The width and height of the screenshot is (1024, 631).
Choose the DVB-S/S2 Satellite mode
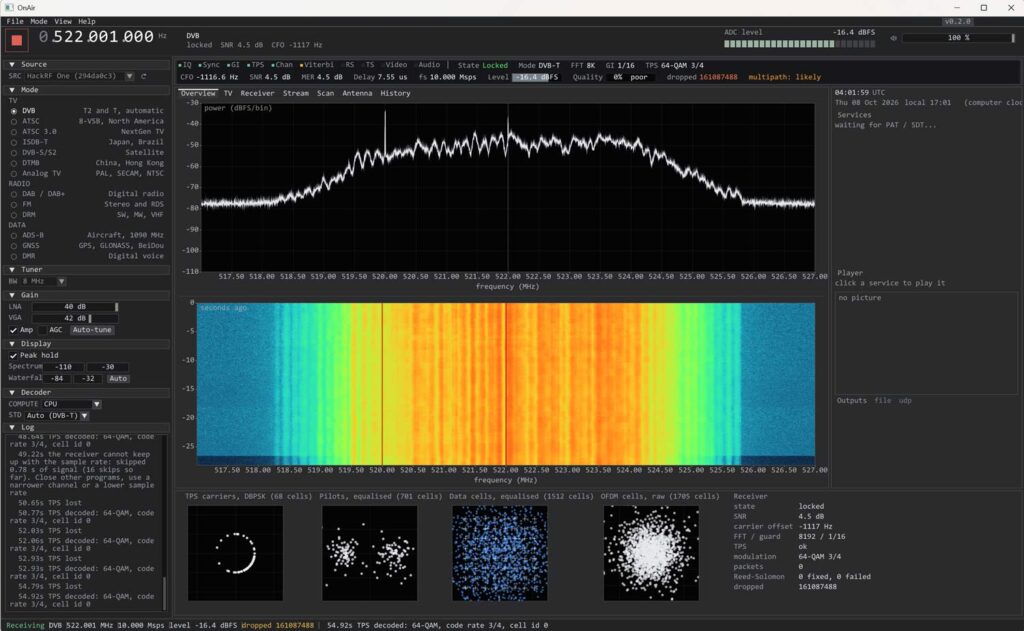point(14,153)
